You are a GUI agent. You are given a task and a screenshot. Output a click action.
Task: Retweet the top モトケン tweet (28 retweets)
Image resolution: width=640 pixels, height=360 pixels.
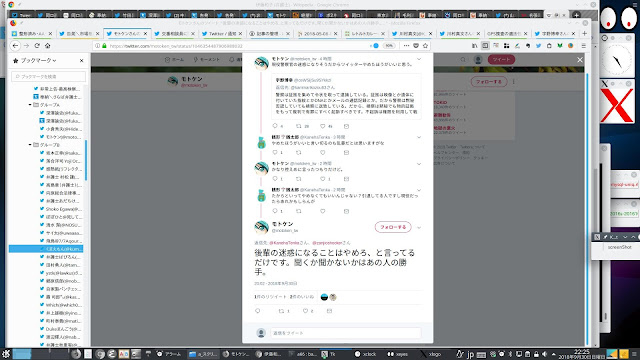[298, 126]
